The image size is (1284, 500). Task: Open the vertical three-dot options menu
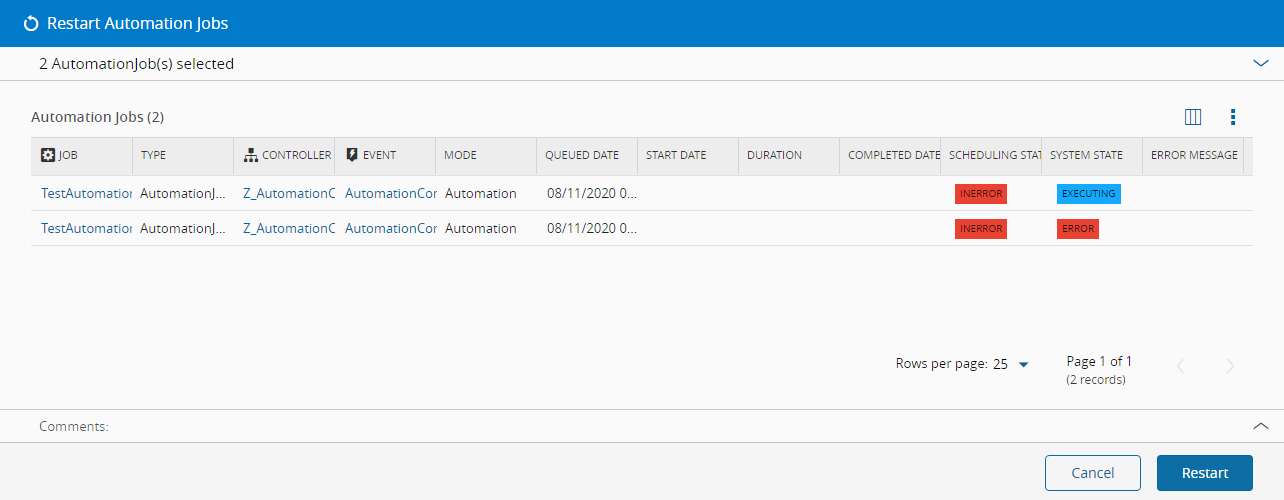coord(1232,117)
